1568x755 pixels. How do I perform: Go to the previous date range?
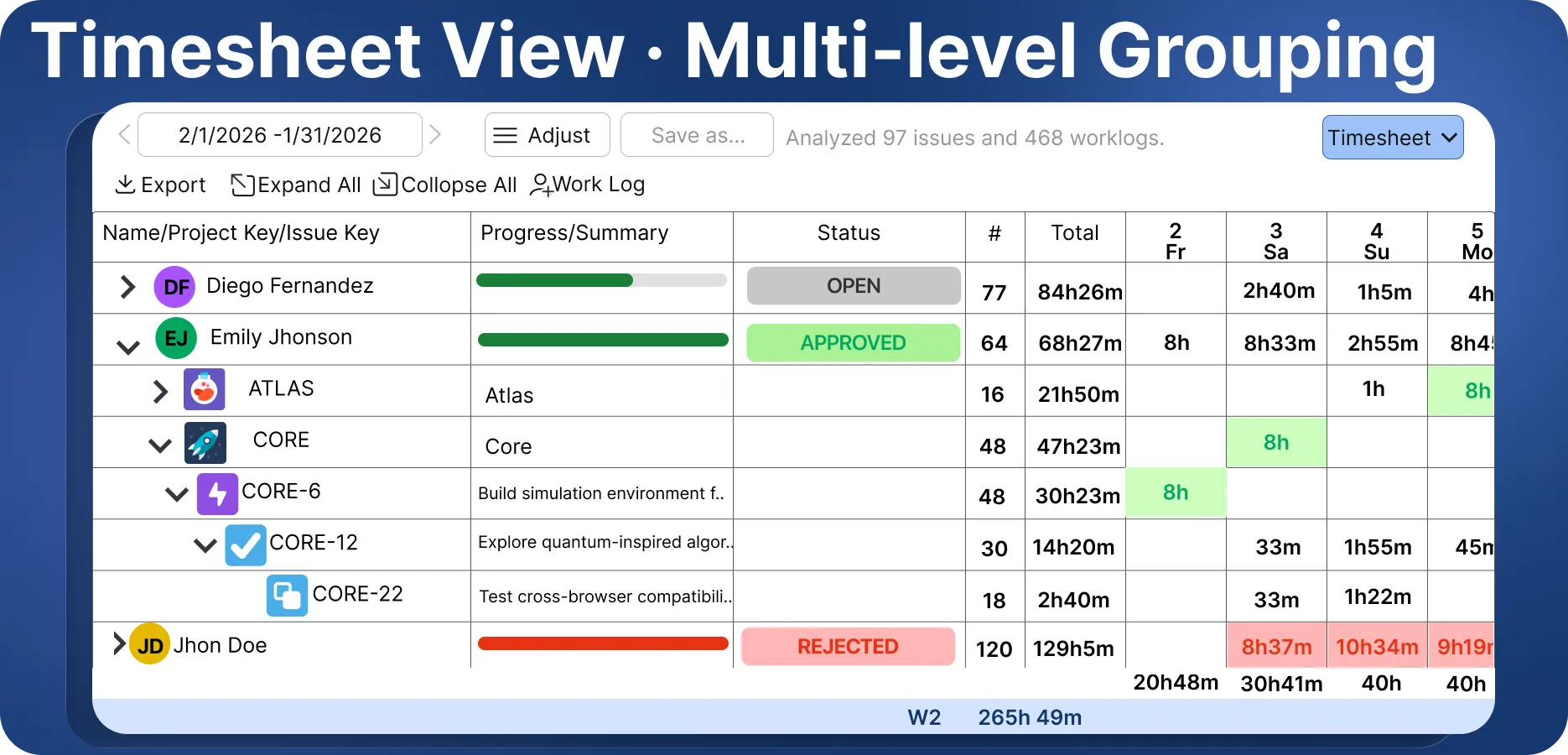coord(124,134)
